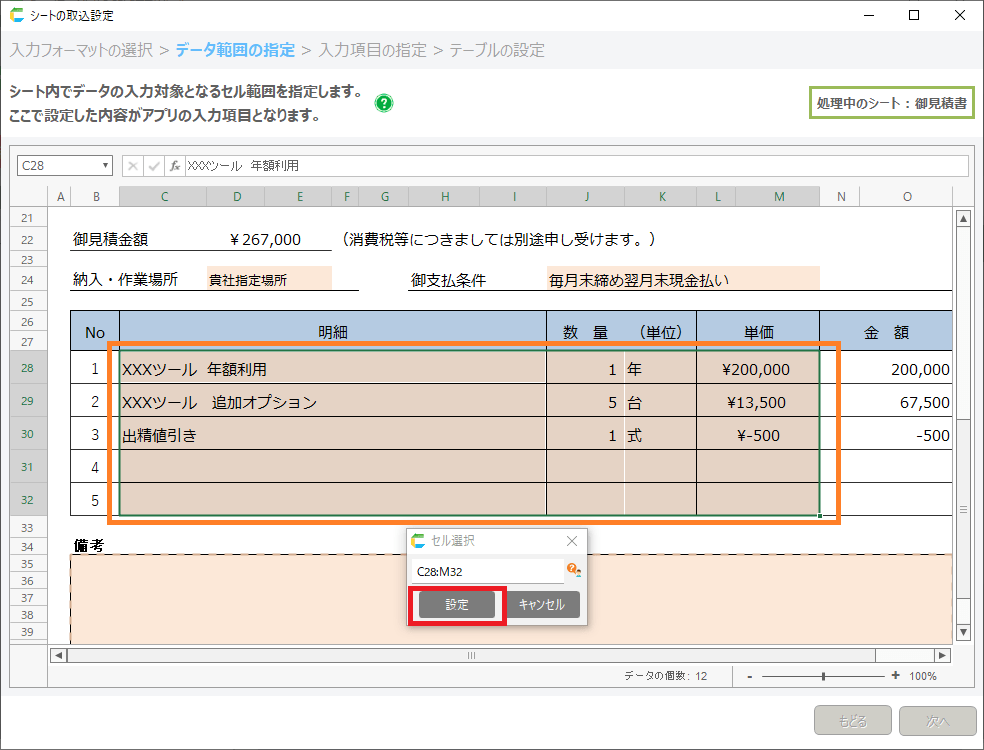Image resolution: width=984 pixels, height=750 pixels.
Task: Click the formula bar confirm checkmark icon
Action: pos(154,166)
